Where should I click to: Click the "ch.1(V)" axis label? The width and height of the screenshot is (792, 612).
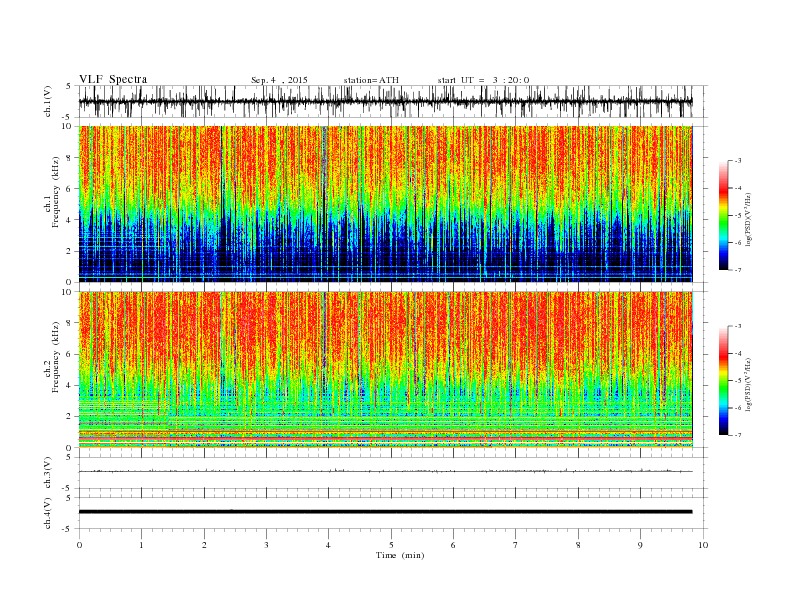[48, 101]
